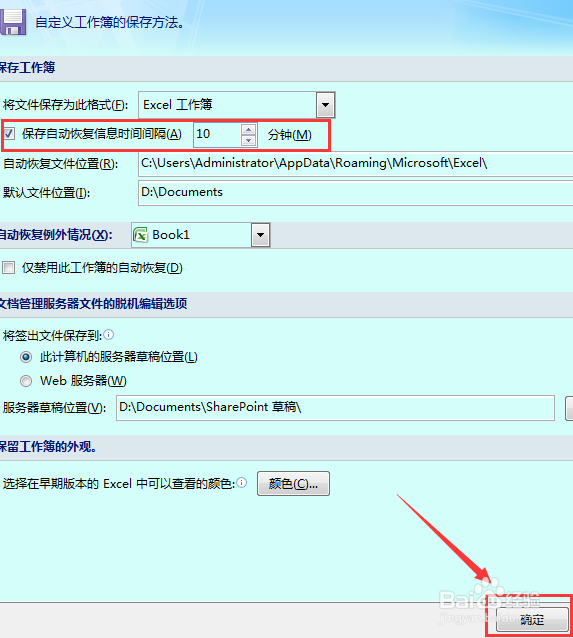Toggle 保存自动恢复信息时间间隔 checkbox

tap(9, 133)
